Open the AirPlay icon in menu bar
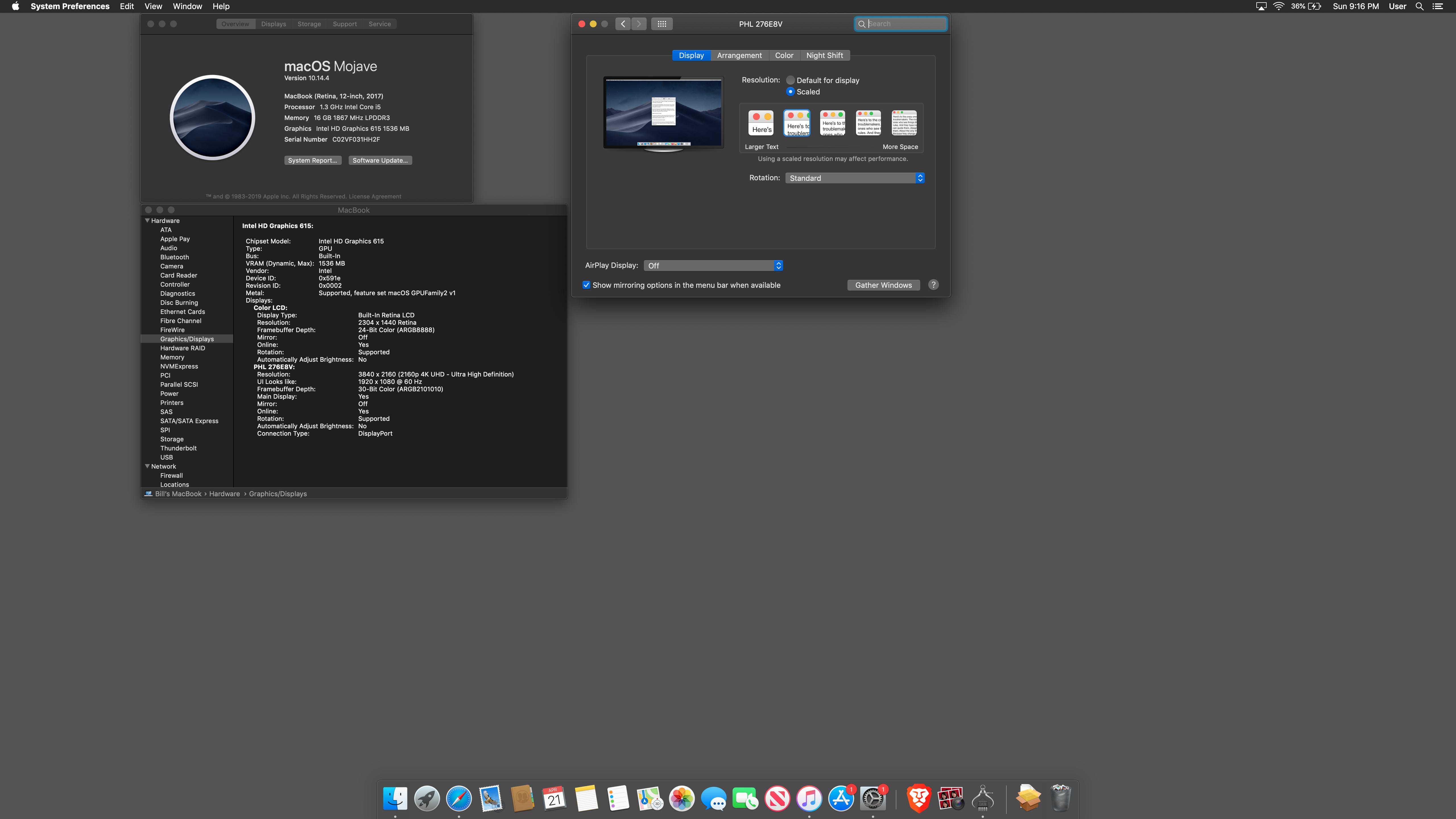The width and height of the screenshot is (1456, 819). tap(1261, 6)
